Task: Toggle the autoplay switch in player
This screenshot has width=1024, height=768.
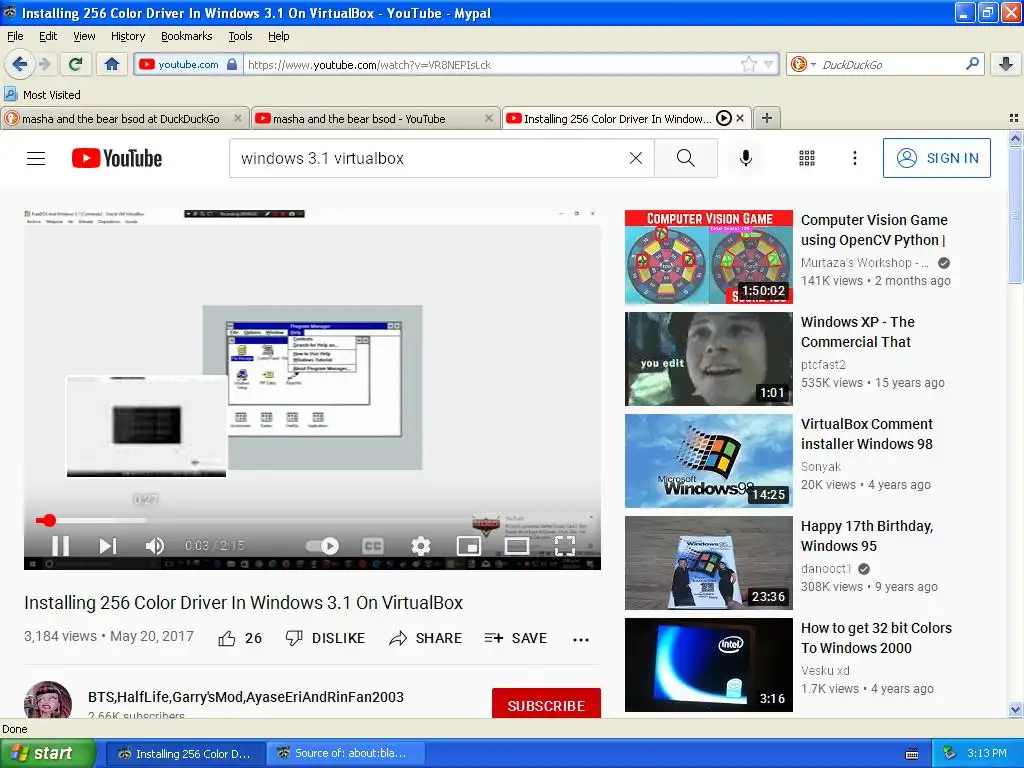Action: [323, 545]
